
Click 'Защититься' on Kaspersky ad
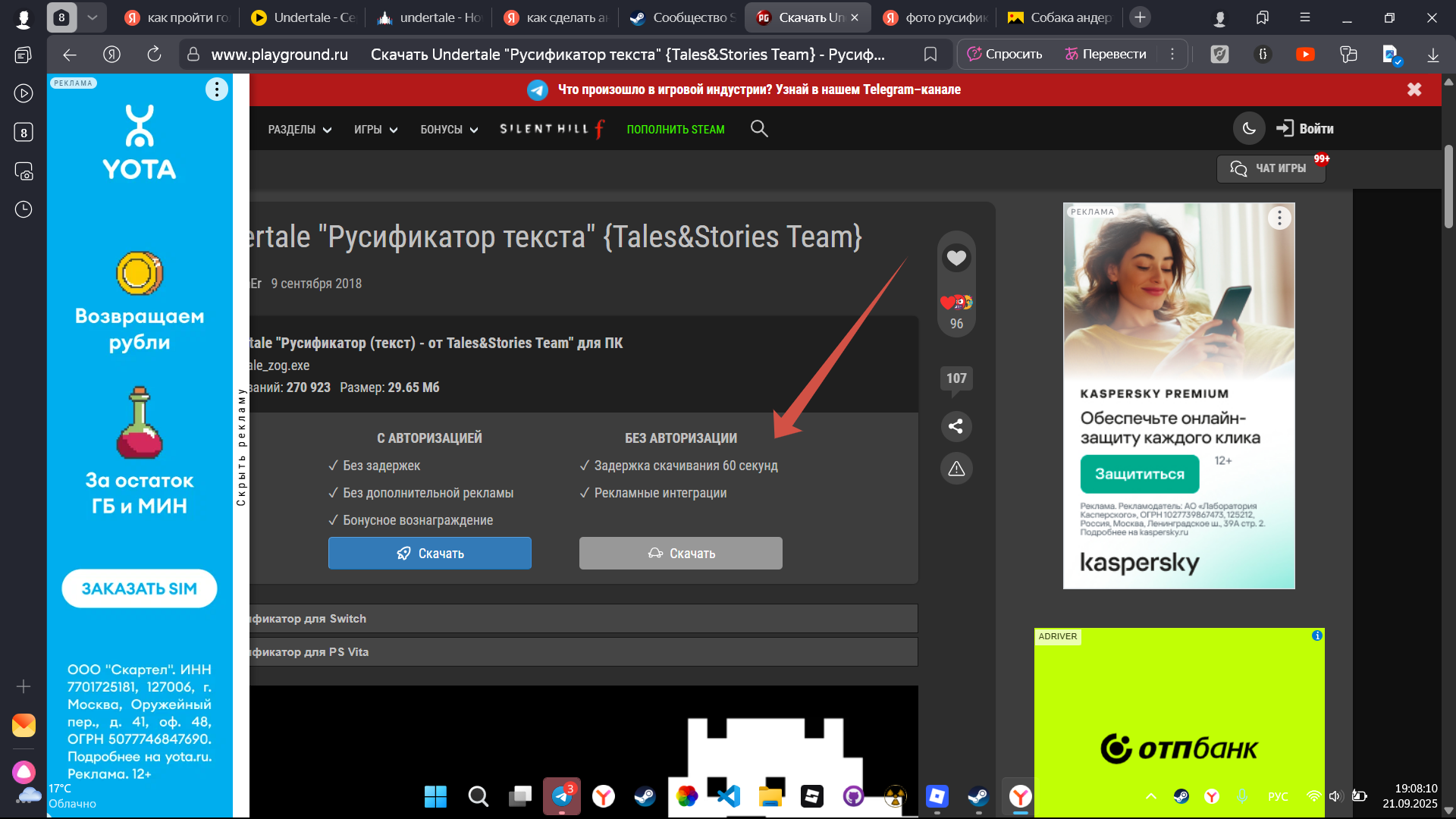[1140, 474]
